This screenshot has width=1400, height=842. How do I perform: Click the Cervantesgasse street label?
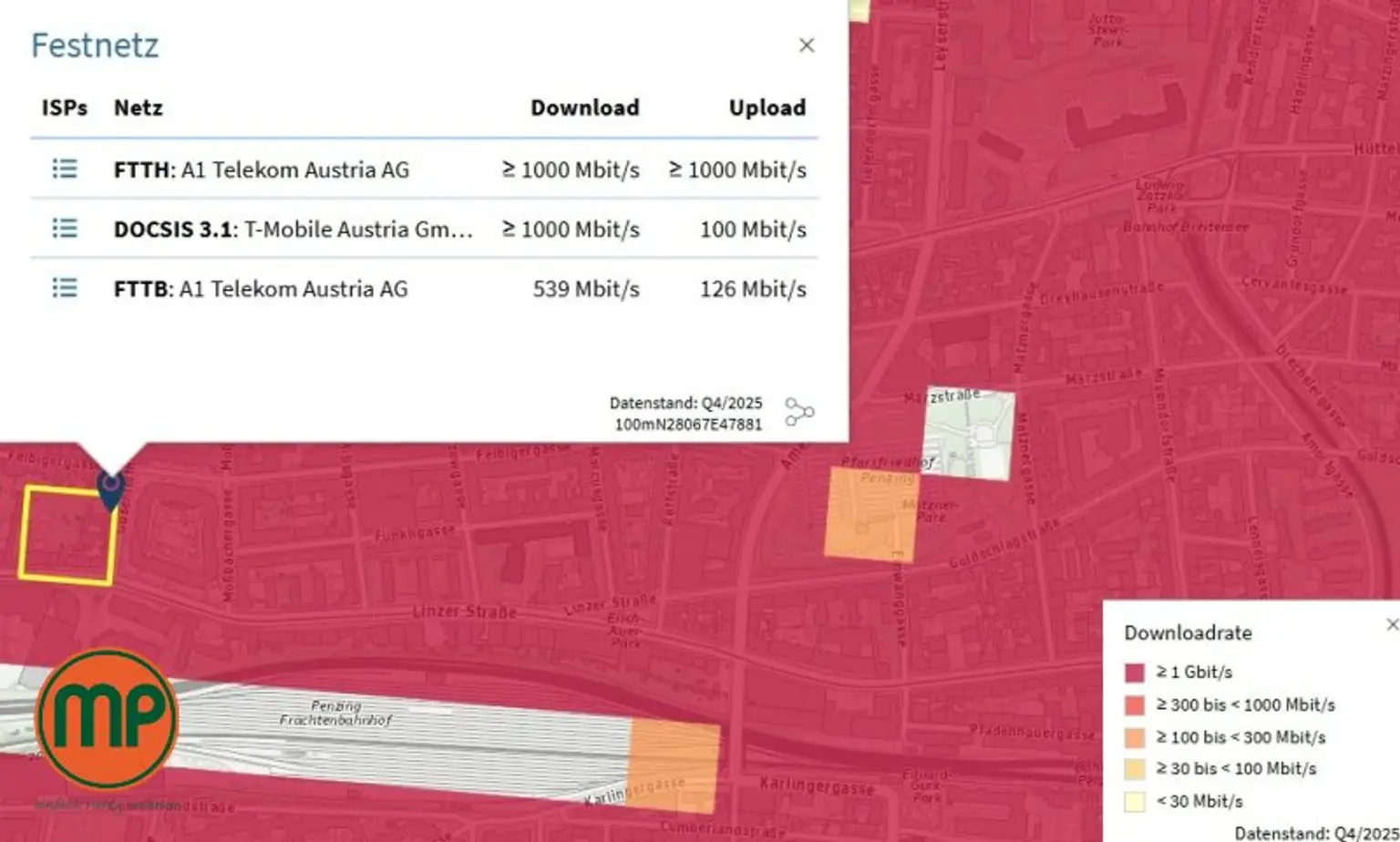[x=1294, y=284]
